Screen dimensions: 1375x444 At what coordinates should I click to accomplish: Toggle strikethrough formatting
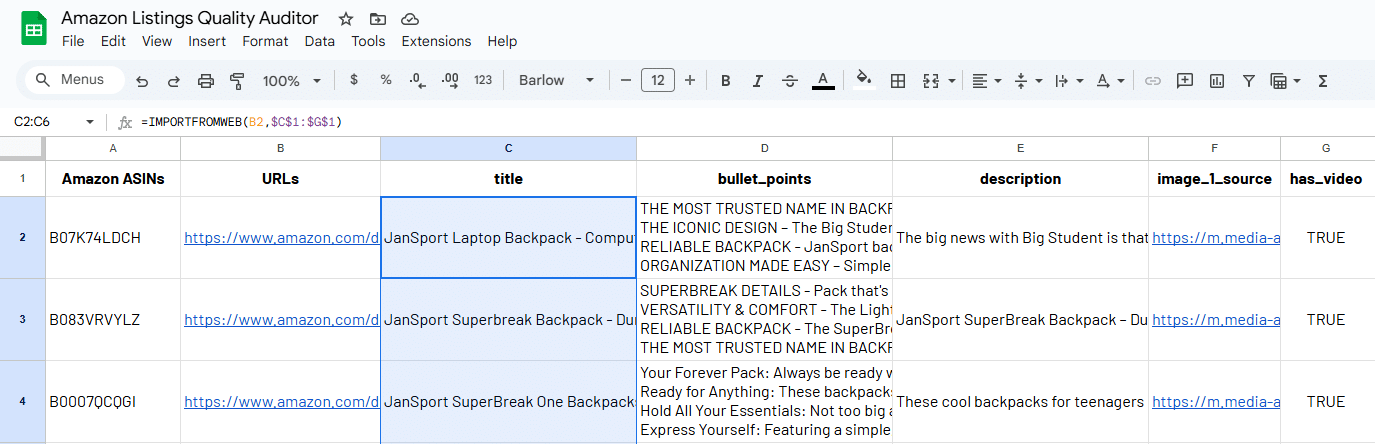(790, 81)
